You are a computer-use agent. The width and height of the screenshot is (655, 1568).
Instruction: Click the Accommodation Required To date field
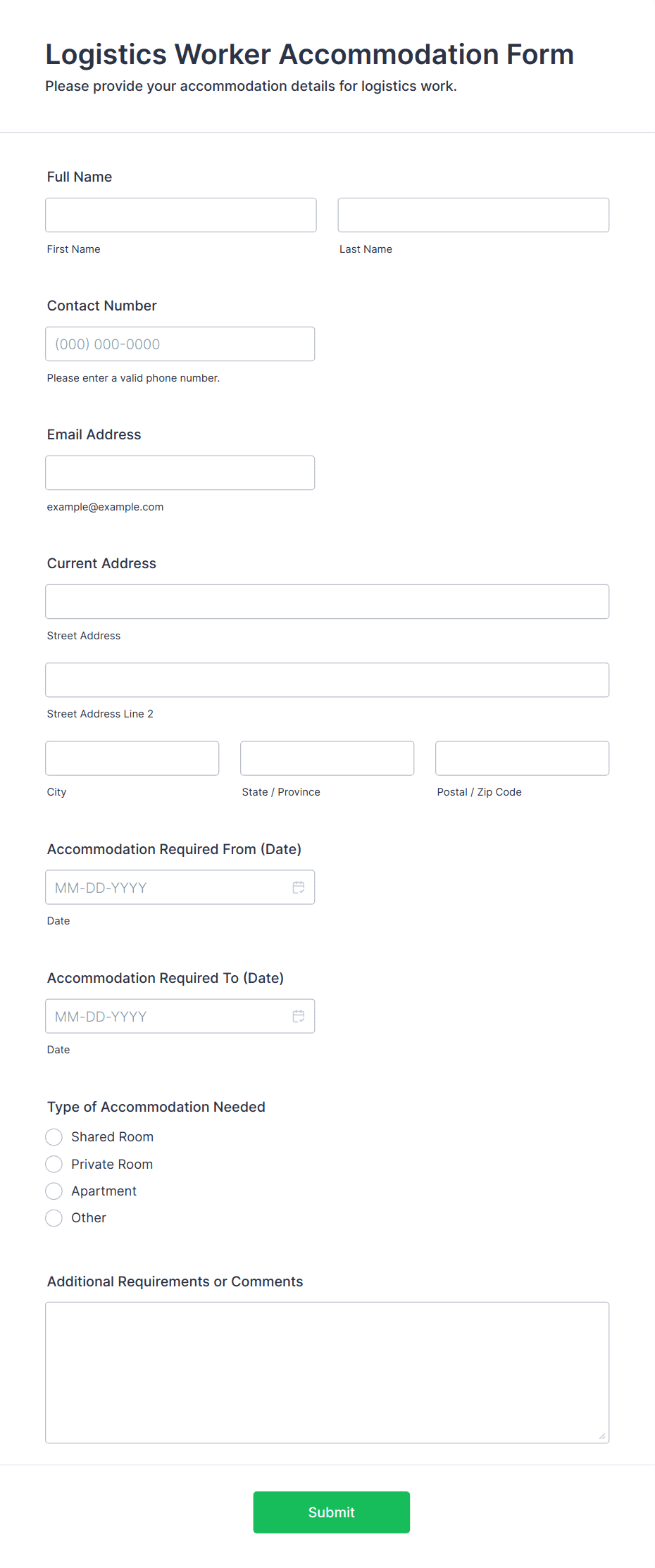(x=180, y=1016)
